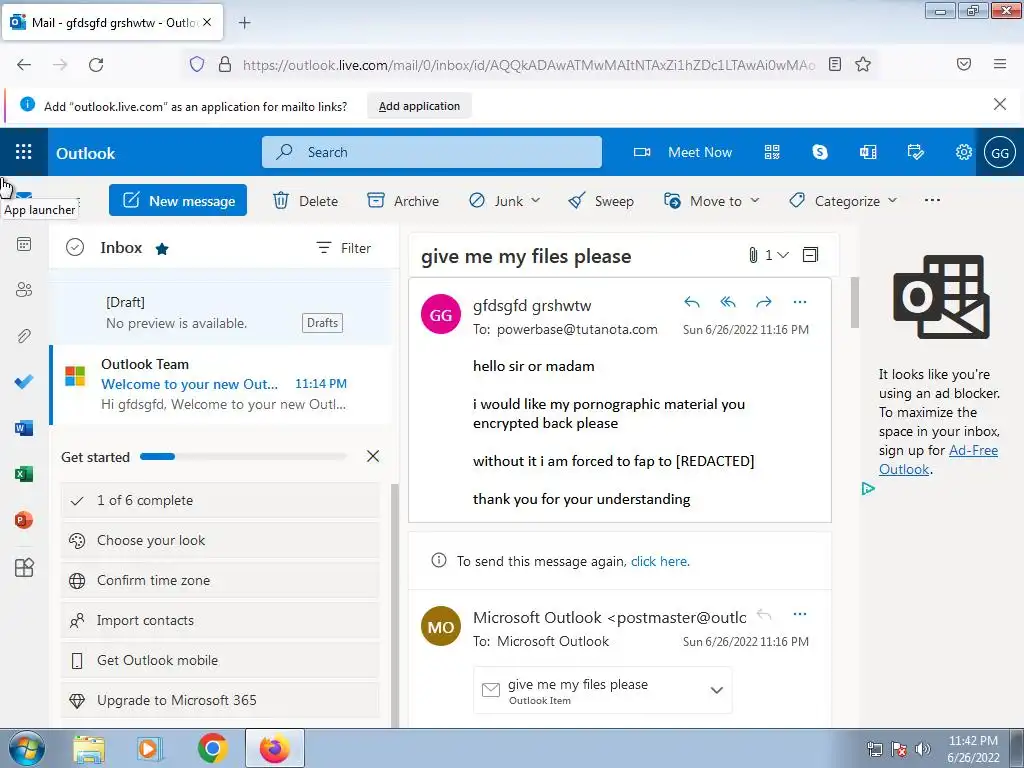Open the Files paperclip icon in sidebar

pyautogui.click(x=24, y=336)
